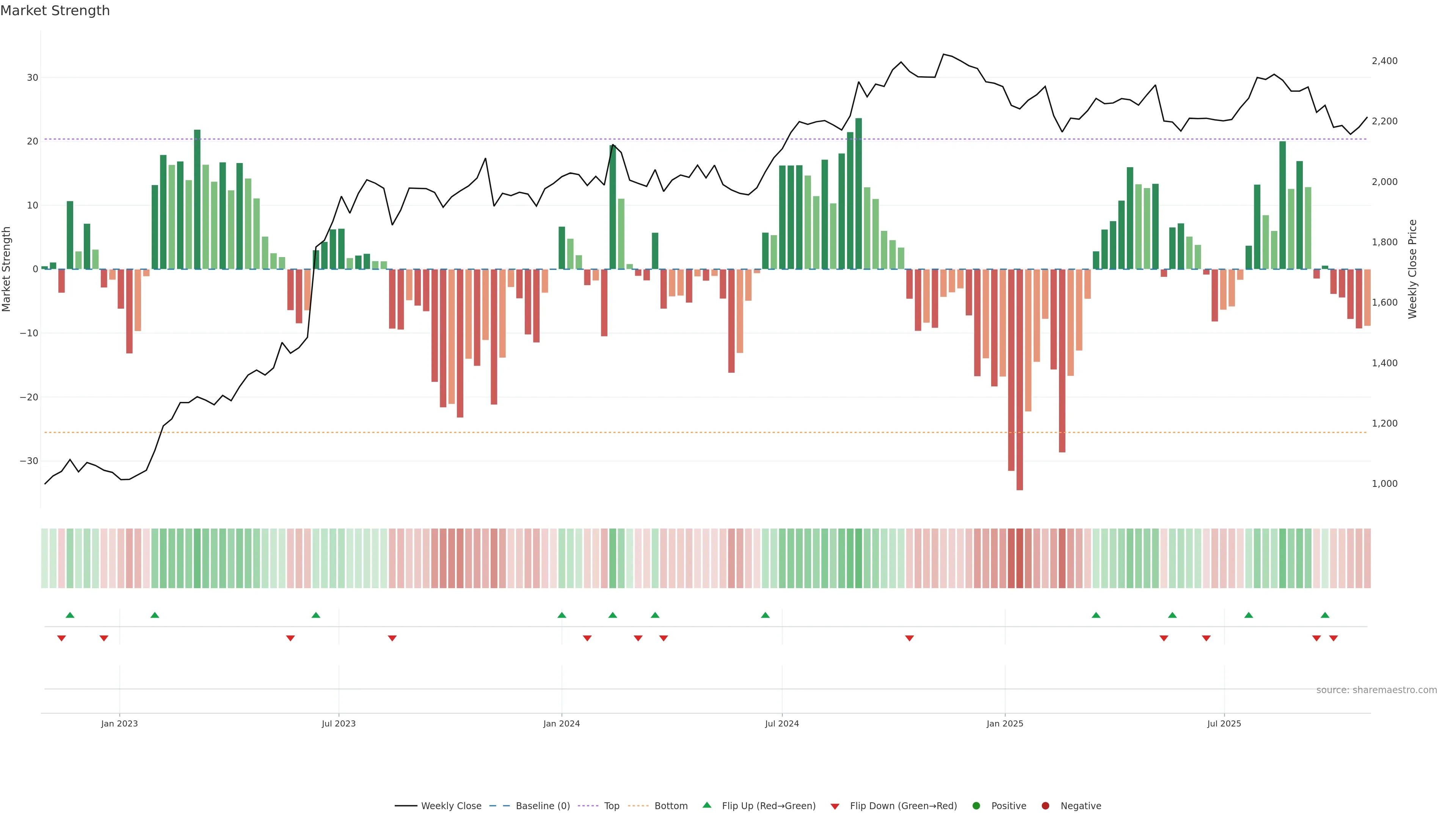
Task: Click the Negative red circle legend icon
Action: [1045, 806]
